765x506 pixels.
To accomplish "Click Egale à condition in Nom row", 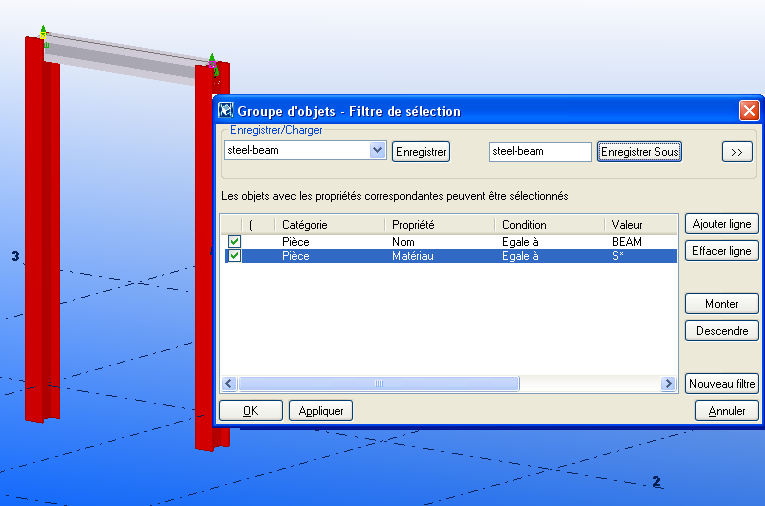I will point(520,242).
